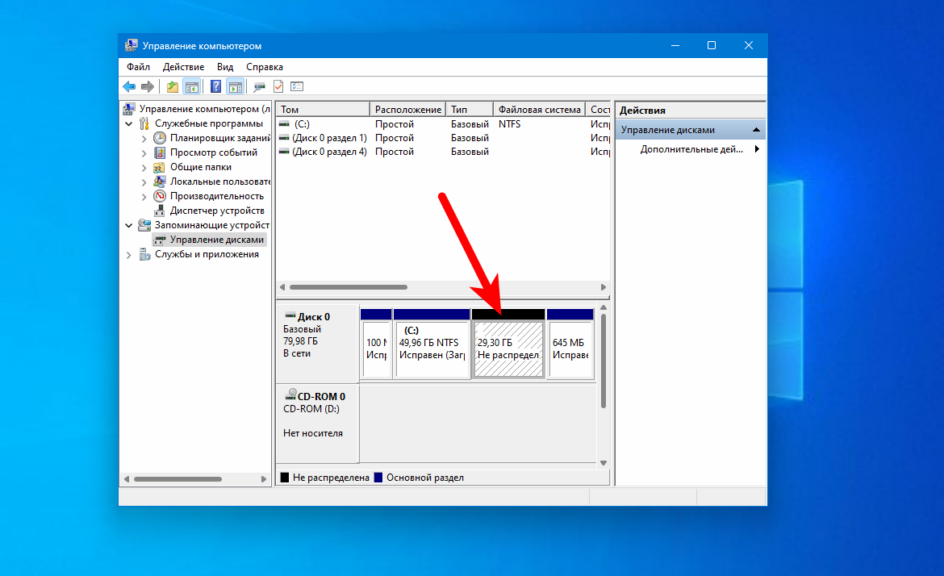944x576 pixels.
Task: Click the checkmark document toolbar icon
Action: [278, 87]
